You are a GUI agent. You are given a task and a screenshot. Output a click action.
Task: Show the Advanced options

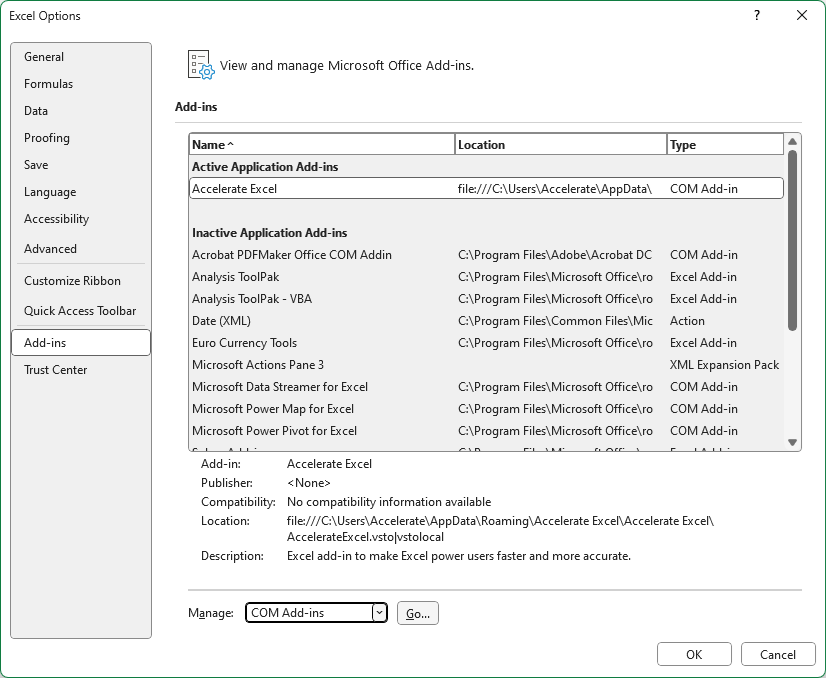click(81, 249)
